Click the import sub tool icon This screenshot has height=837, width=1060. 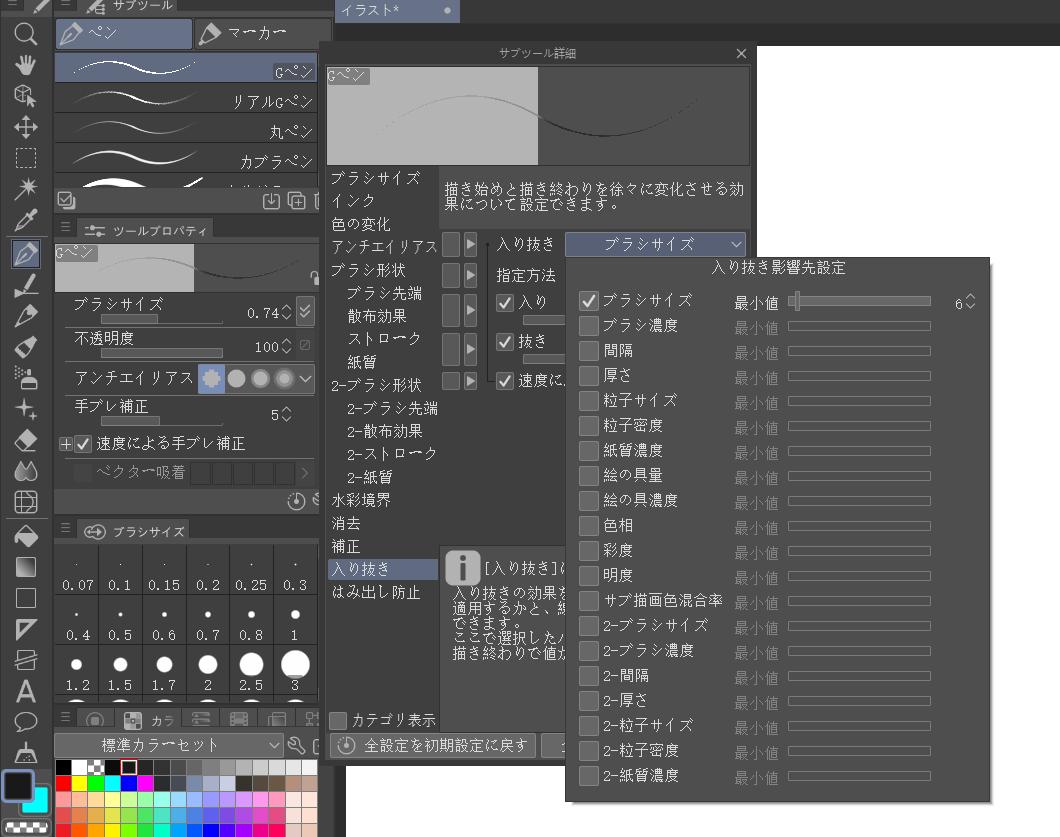pyautogui.click(x=271, y=200)
